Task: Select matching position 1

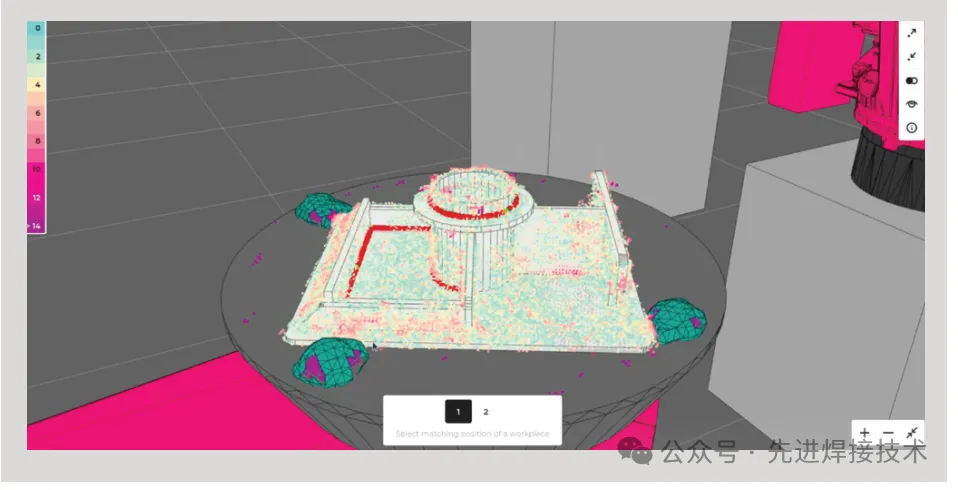Action: pyautogui.click(x=458, y=411)
